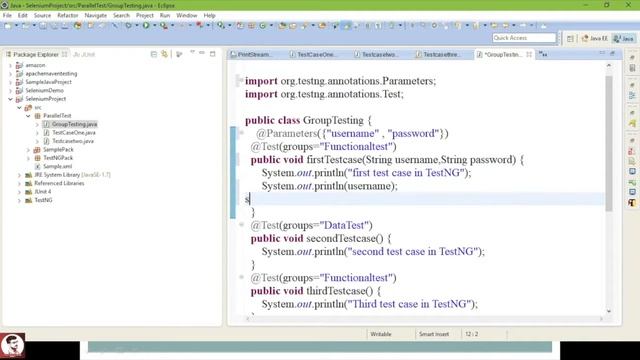Screen dimensions: 640x360
Task: Minimize the Package Explorer view
Action: [202, 53]
